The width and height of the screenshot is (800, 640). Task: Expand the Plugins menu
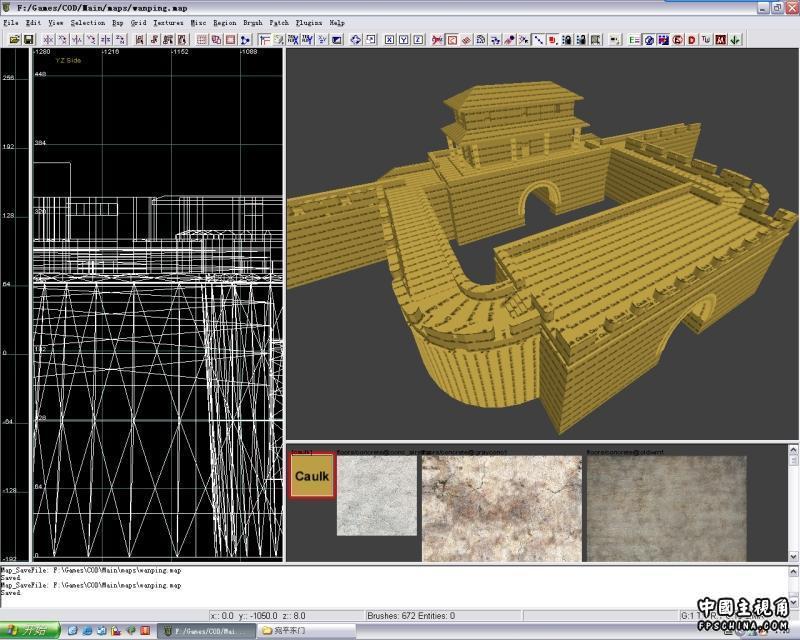point(307,22)
